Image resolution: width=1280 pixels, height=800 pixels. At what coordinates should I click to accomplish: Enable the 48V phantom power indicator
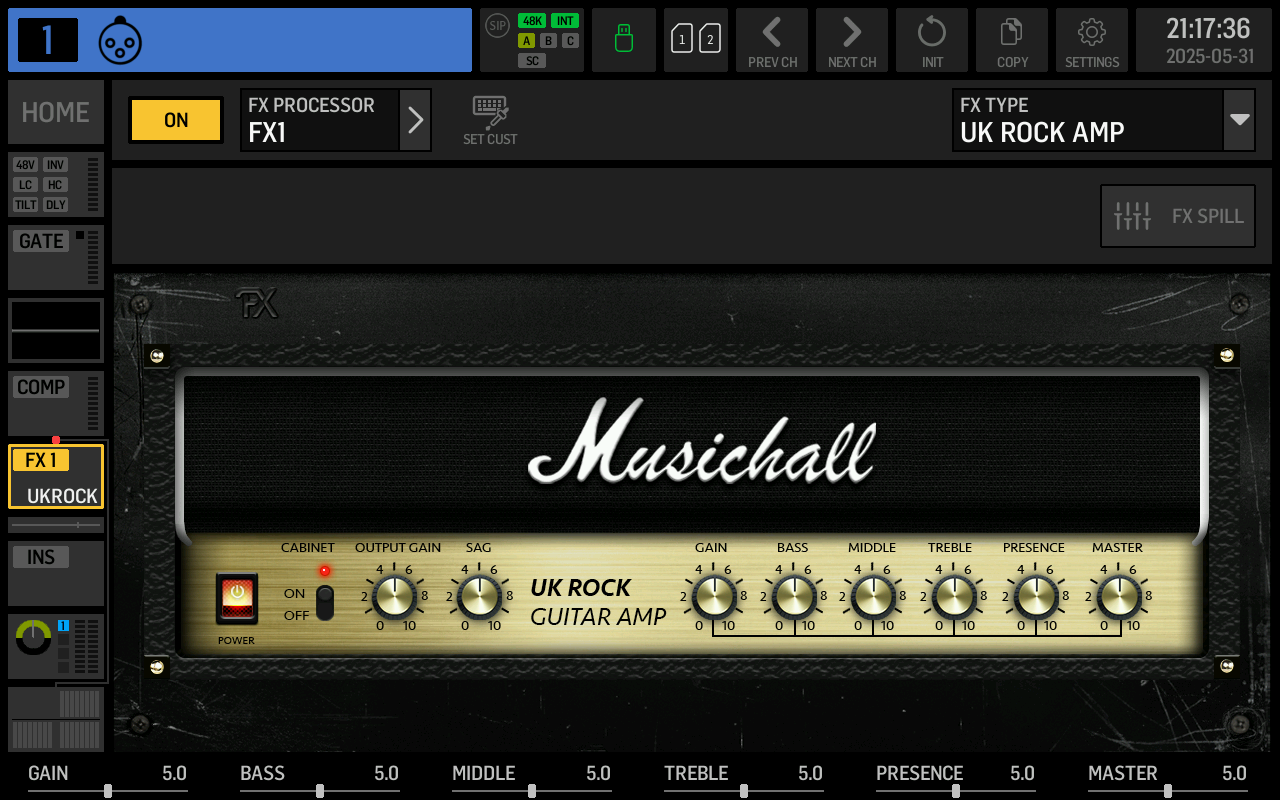[25, 165]
